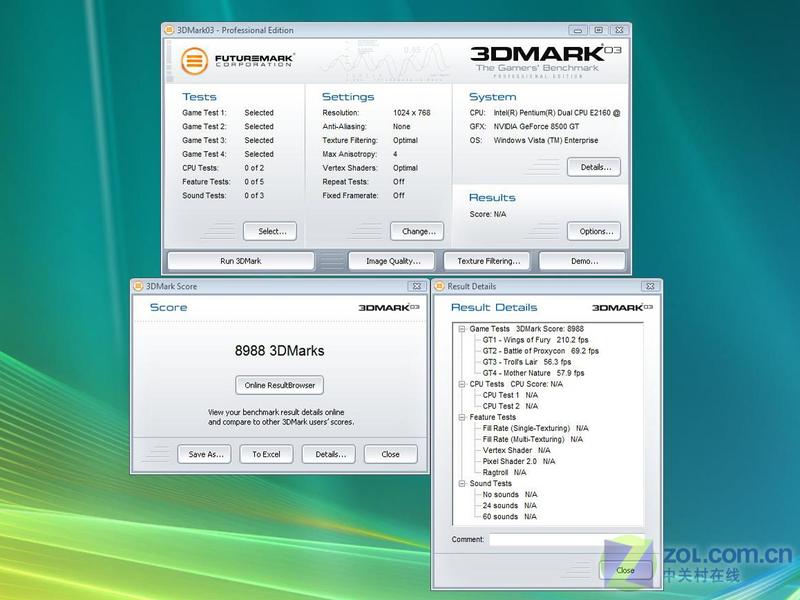Click Close button in Score window
The image size is (800, 600).
(391, 454)
